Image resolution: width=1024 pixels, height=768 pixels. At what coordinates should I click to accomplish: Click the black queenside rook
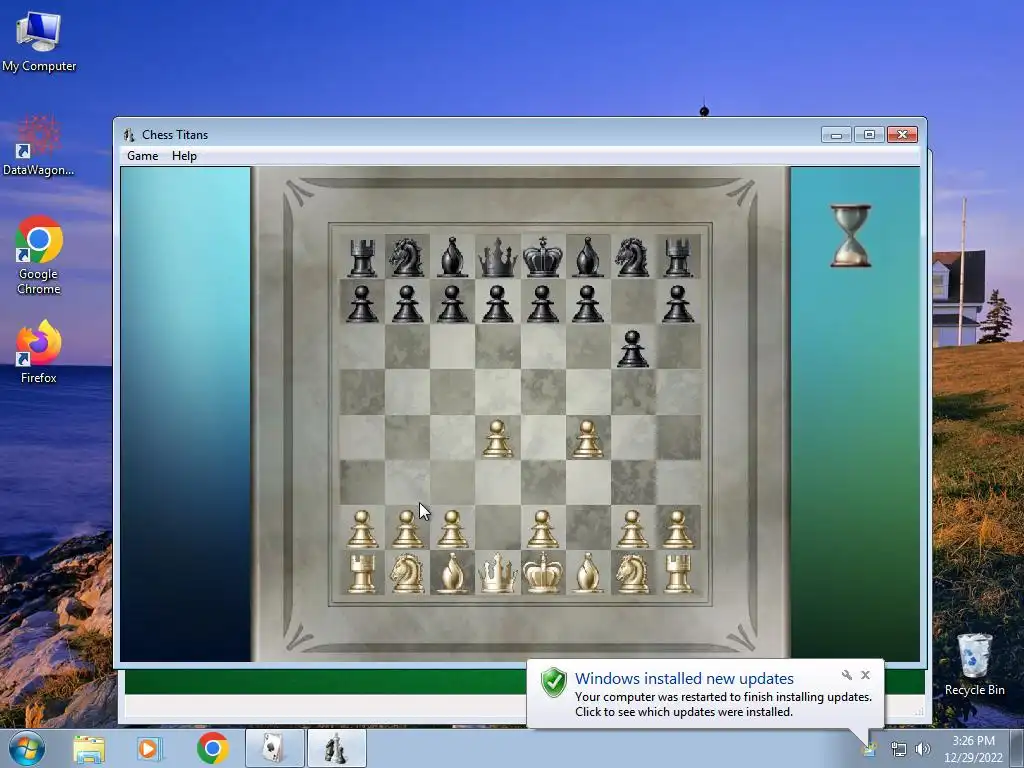point(362,257)
